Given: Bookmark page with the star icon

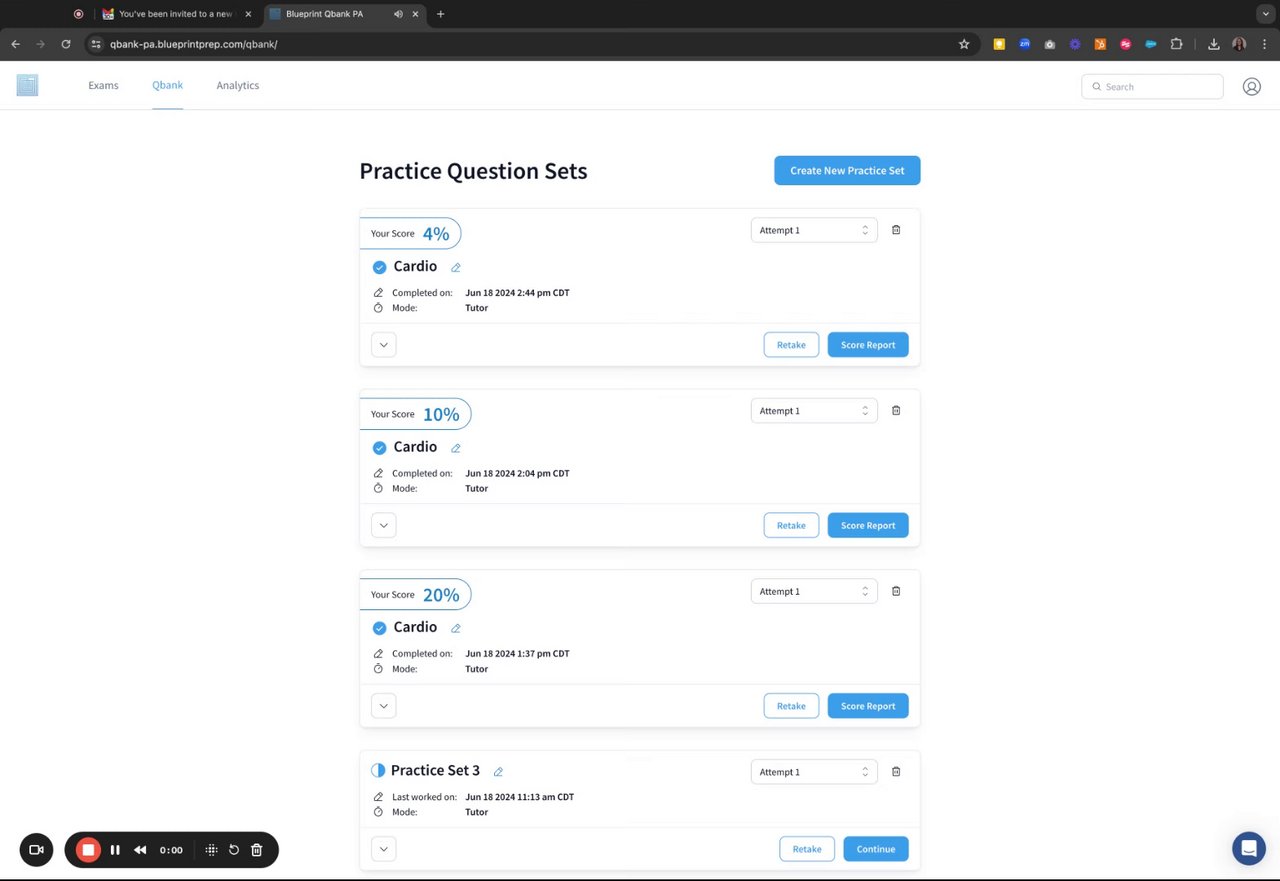Looking at the screenshot, I should click(964, 44).
